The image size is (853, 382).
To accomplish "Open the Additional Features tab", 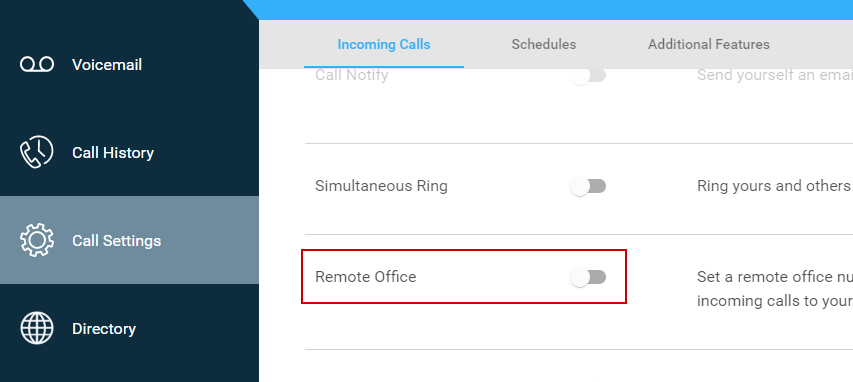I will [x=709, y=44].
